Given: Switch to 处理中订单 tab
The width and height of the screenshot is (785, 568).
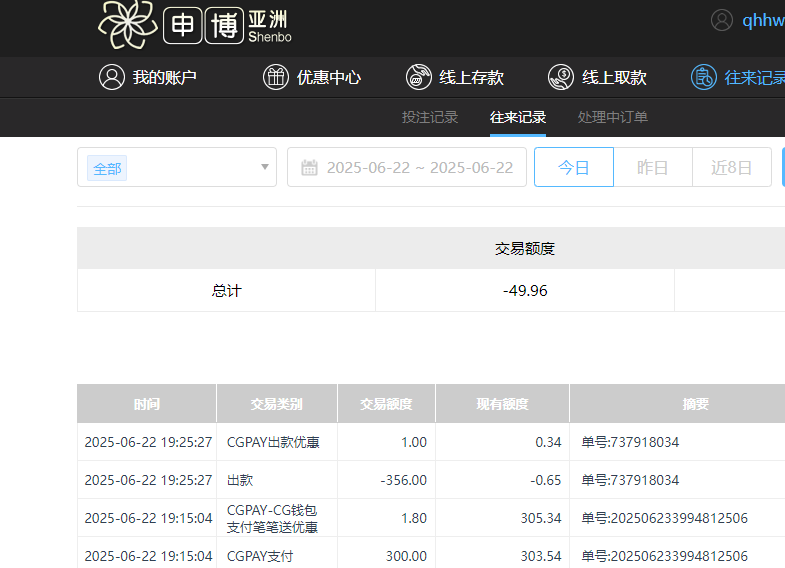Looking at the screenshot, I should tap(613, 117).
